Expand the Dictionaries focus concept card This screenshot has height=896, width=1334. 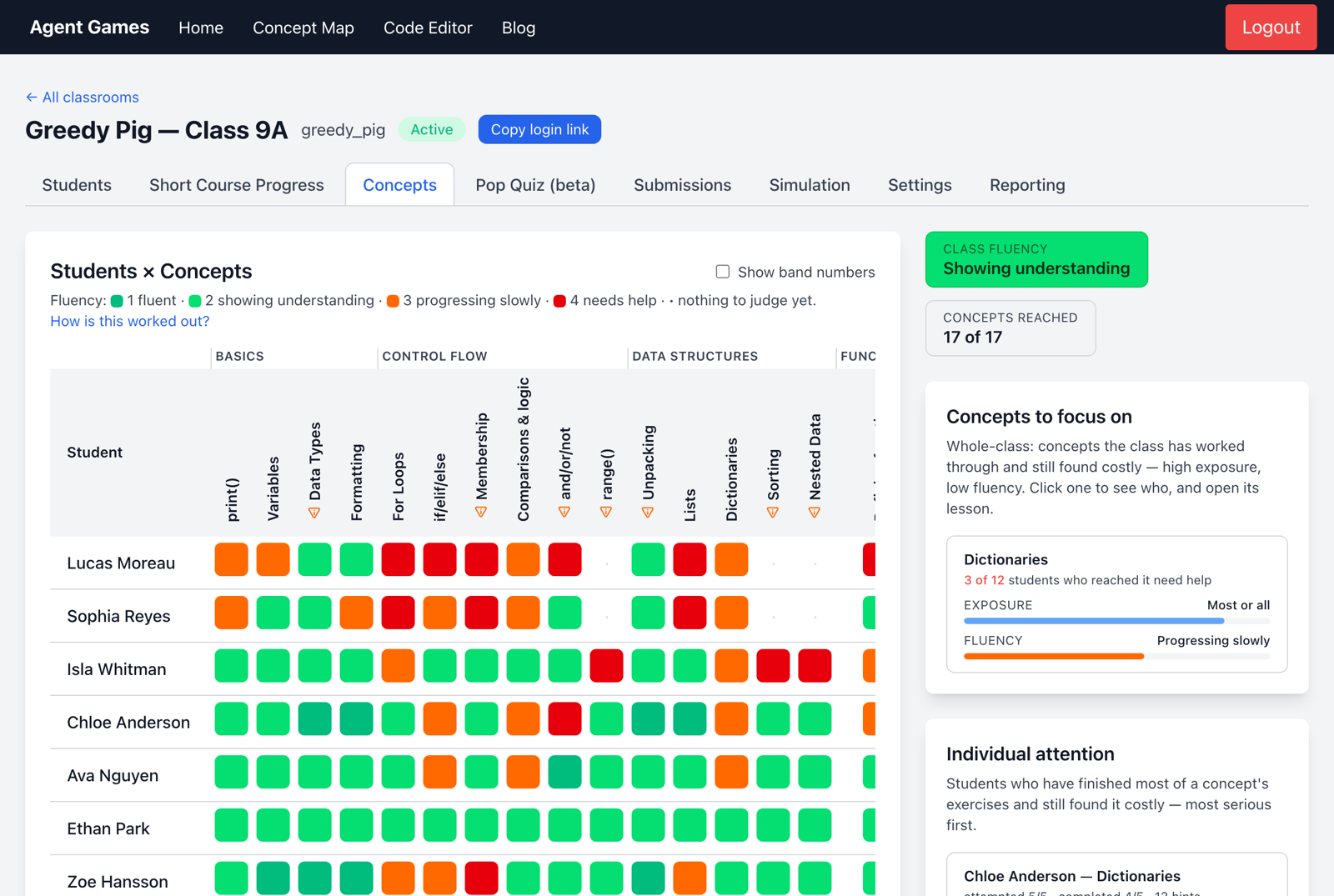[1116, 603]
